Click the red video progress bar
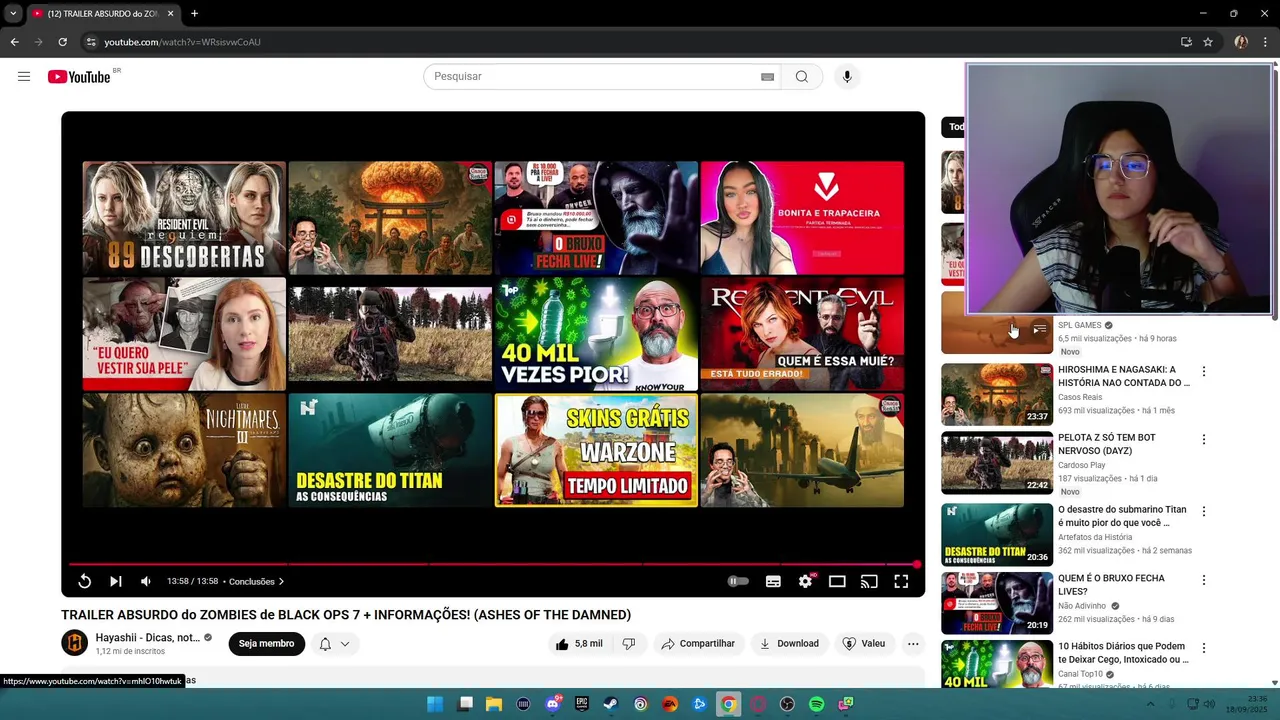1280x720 pixels. point(493,564)
